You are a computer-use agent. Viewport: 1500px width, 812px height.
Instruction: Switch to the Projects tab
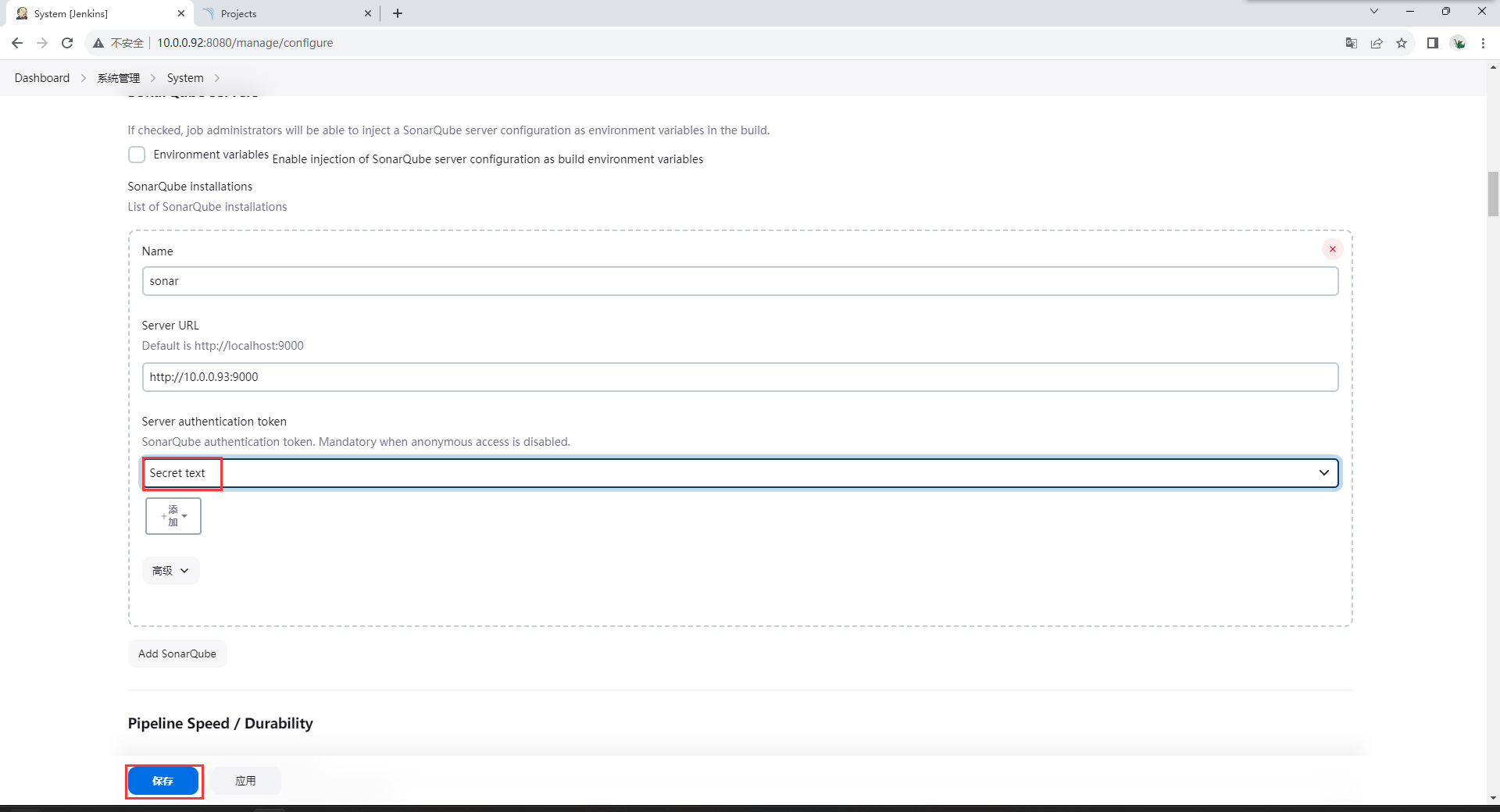click(x=286, y=13)
